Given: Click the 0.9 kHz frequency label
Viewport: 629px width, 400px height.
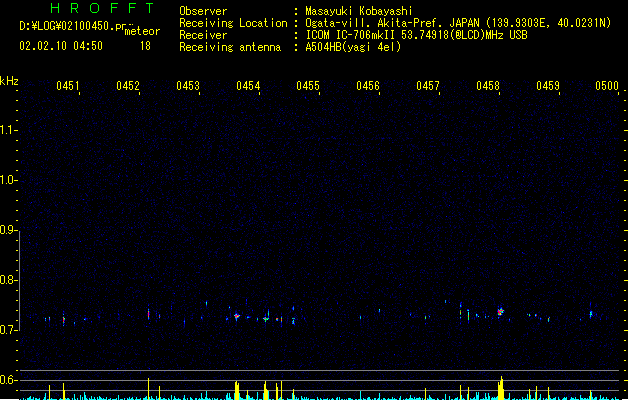Looking at the screenshot, I should pos(7,230).
